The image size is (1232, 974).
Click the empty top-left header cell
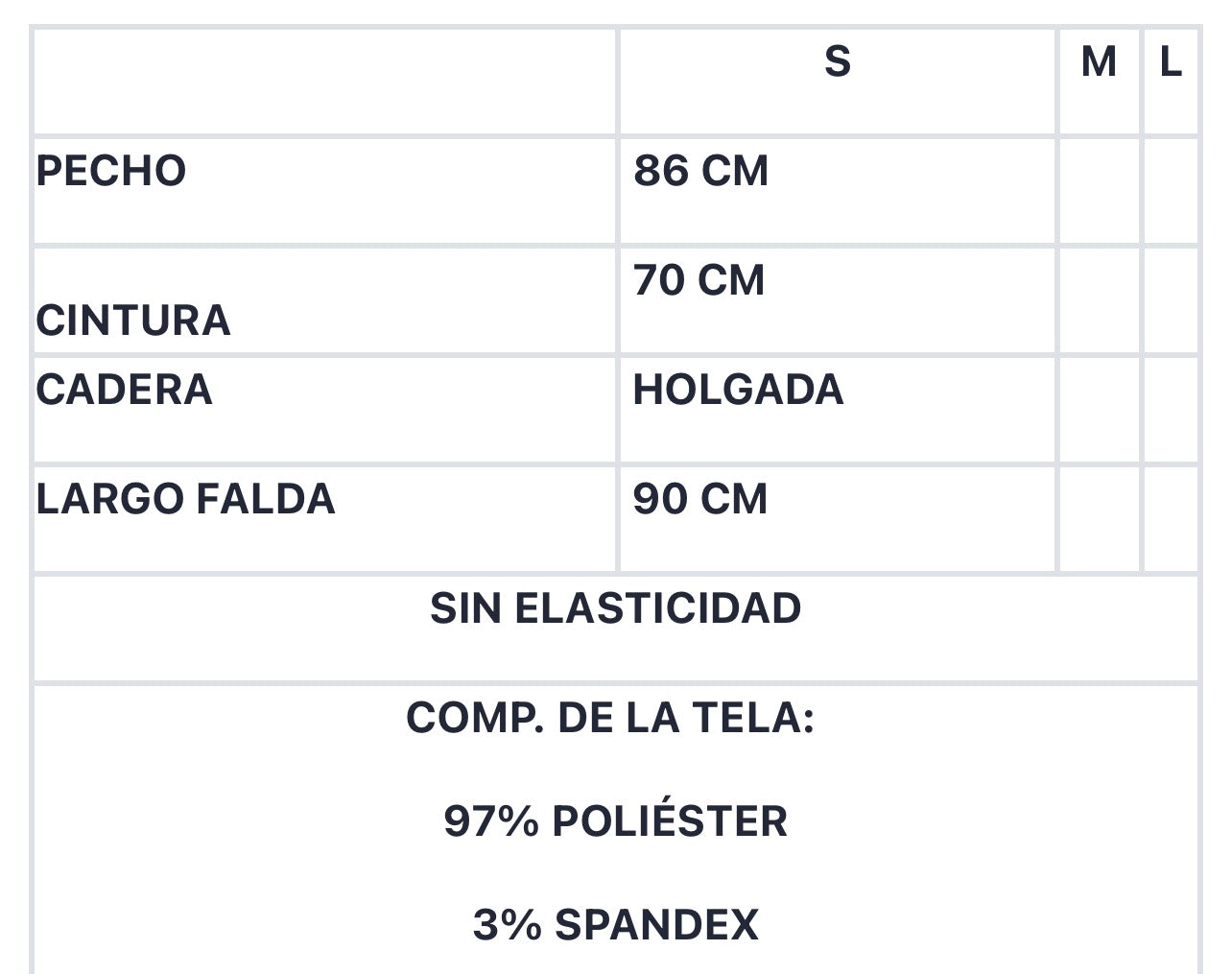[324, 82]
